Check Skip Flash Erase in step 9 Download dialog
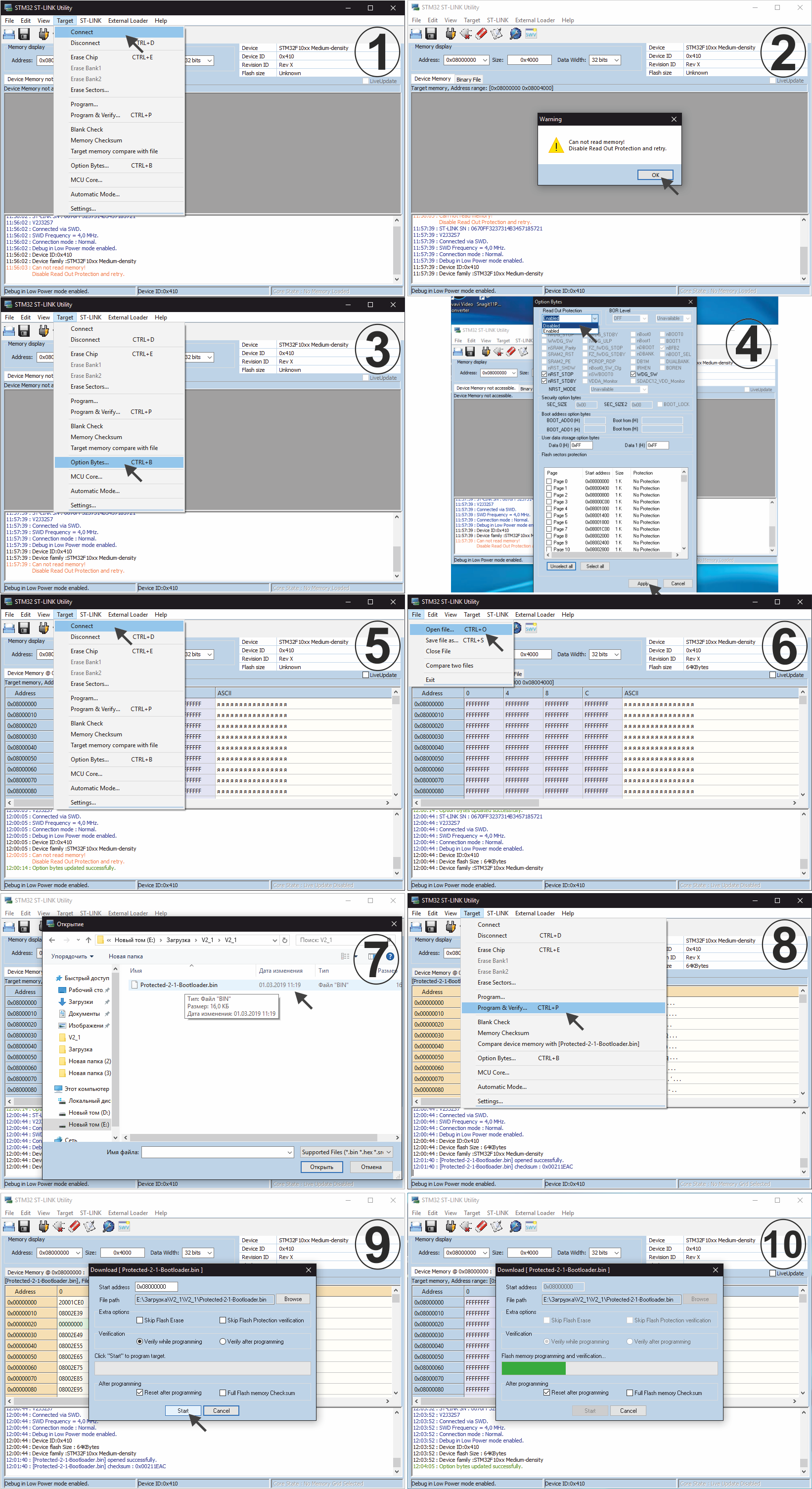Image resolution: width=812 pixels, height=1489 pixels. [x=139, y=1320]
